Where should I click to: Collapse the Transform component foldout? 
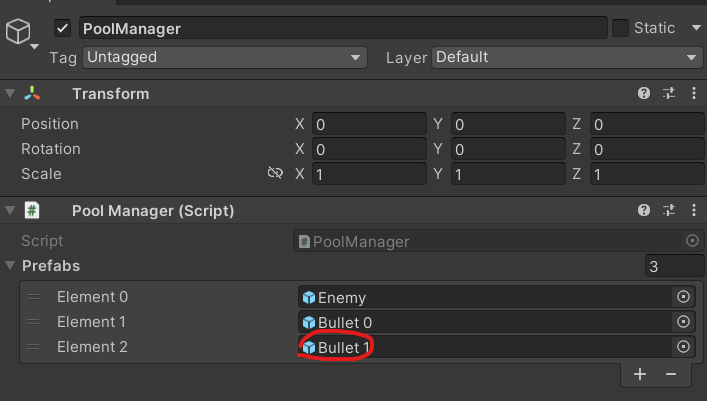10,94
